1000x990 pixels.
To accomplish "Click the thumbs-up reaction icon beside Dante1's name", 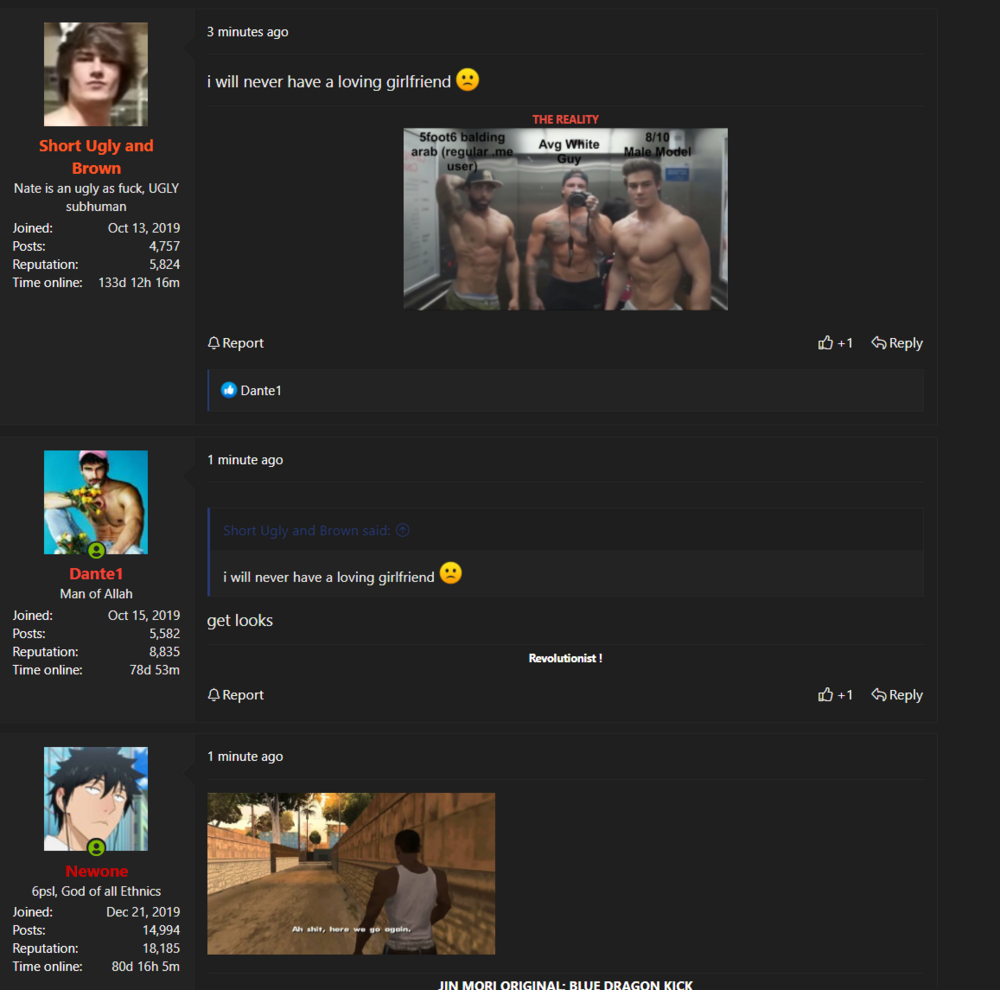I will pyautogui.click(x=229, y=390).
